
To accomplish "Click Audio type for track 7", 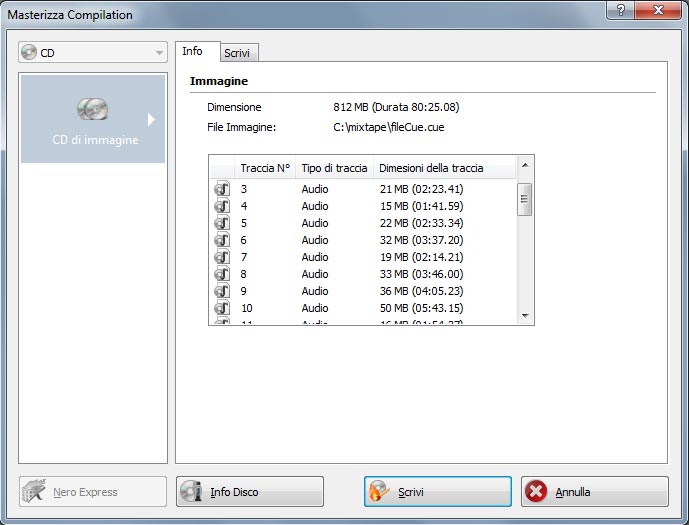I will [x=315, y=257].
